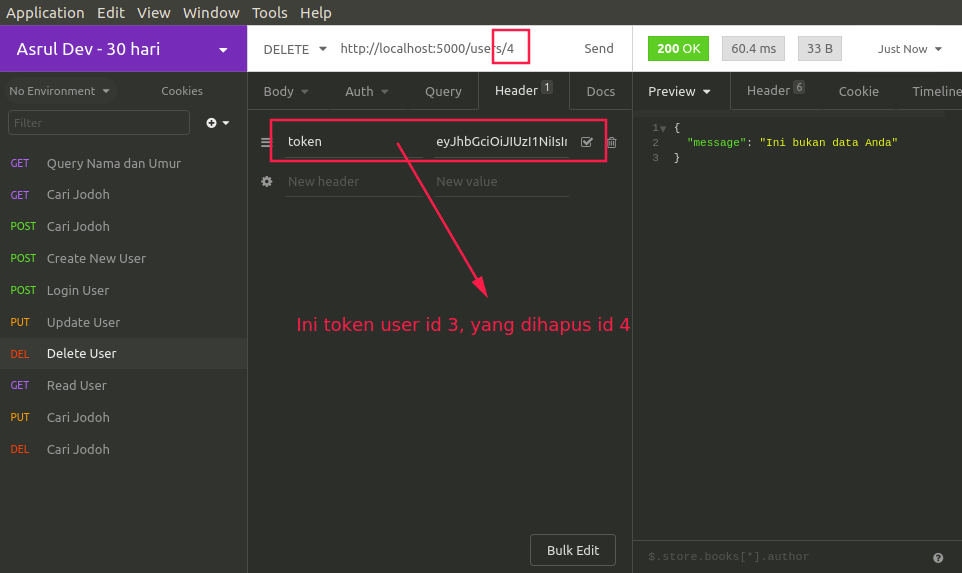Open the Application menu
The image size is (962, 573).
pyautogui.click(x=45, y=12)
